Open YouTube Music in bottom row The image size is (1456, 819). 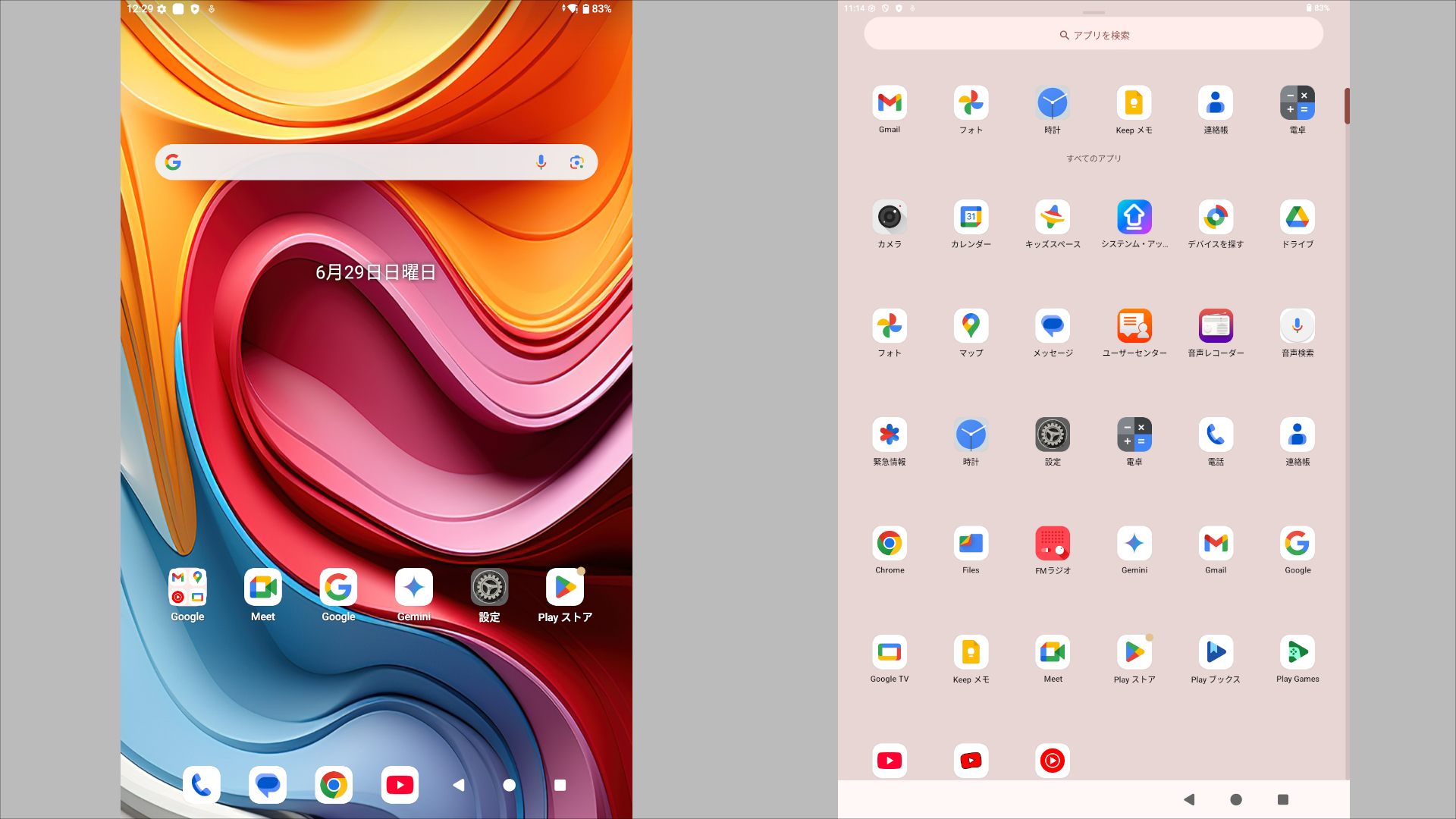tap(1053, 761)
